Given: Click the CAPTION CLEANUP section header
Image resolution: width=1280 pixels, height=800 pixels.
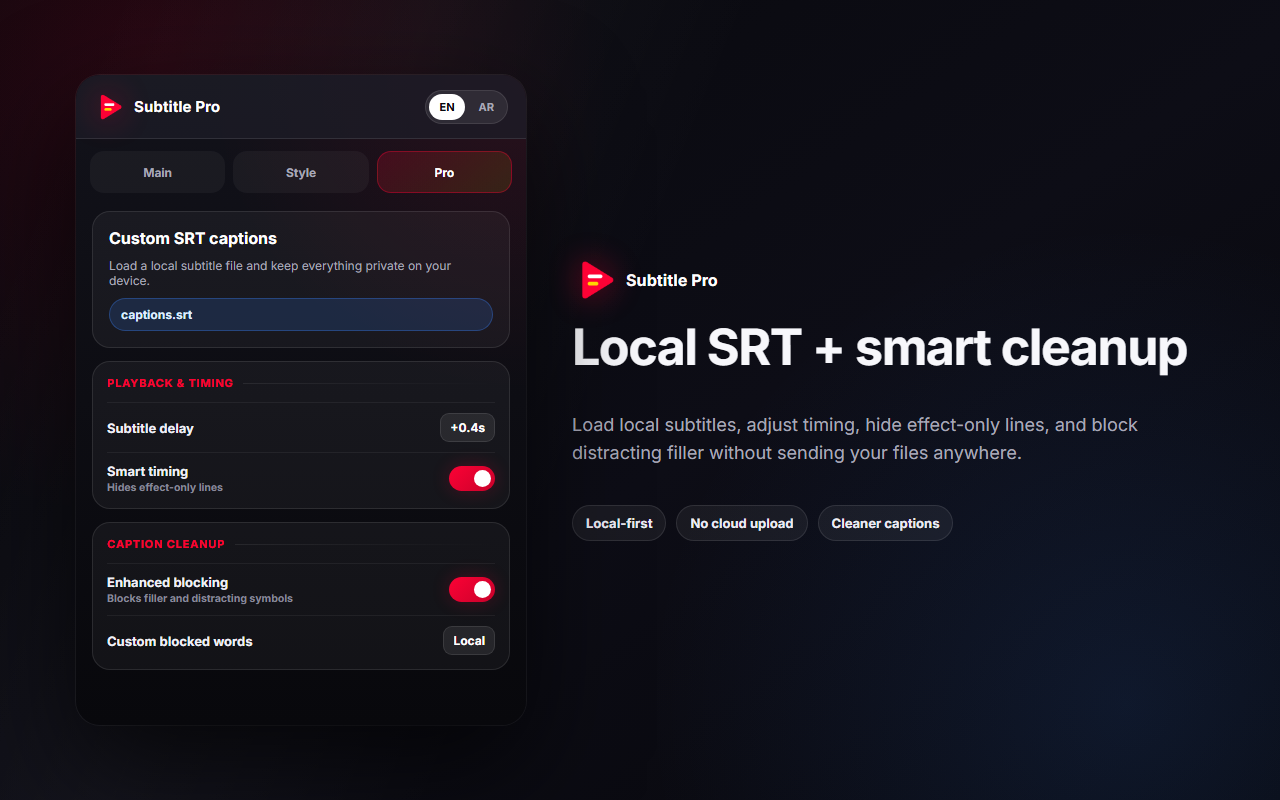Looking at the screenshot, I should click(x=166, y=544).
